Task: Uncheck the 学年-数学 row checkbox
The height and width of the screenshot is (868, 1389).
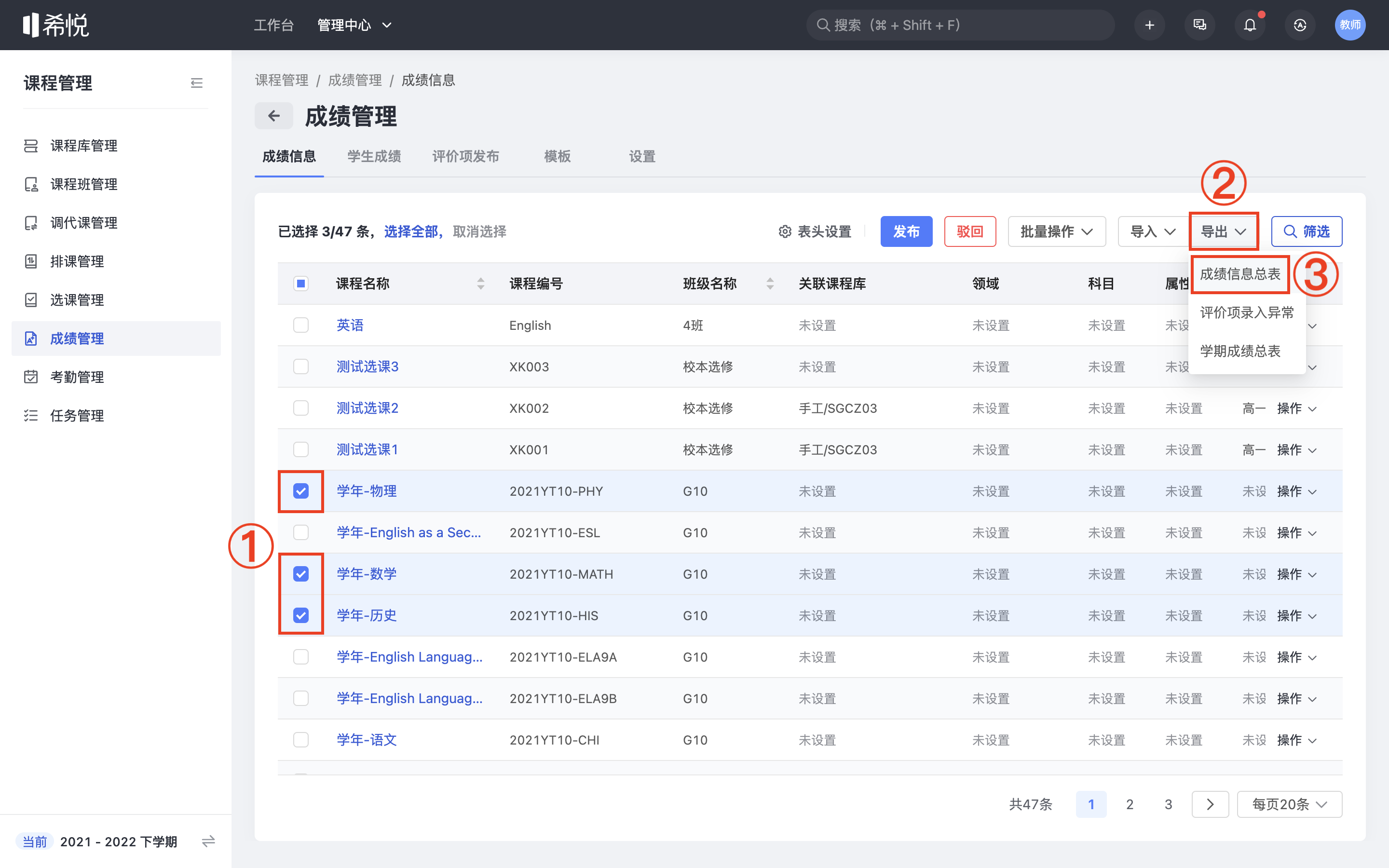Action: click(x=301, y=573)
